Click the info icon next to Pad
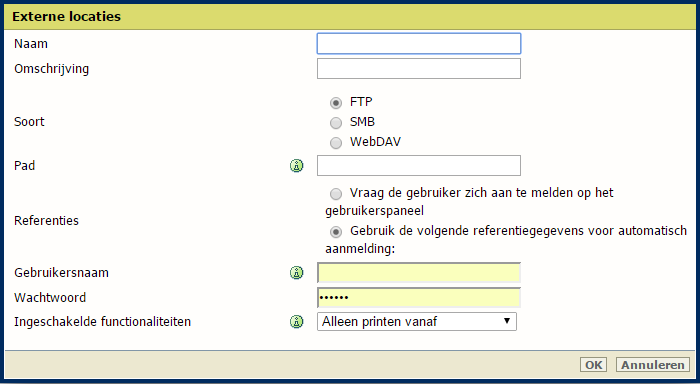 coord(296,166)
